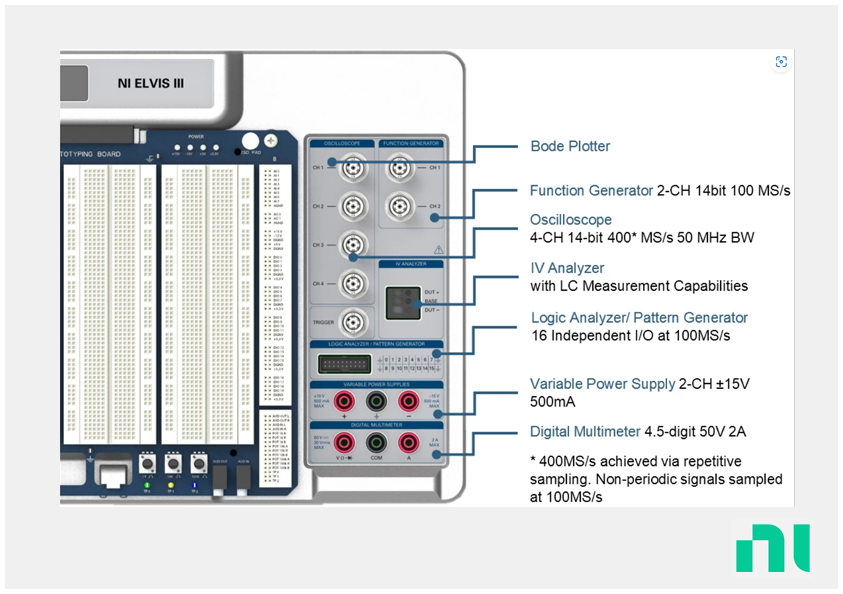843x594 pixels.
Task: Click the ground jack of Variable Power Supplies
Action: point(376,400)
